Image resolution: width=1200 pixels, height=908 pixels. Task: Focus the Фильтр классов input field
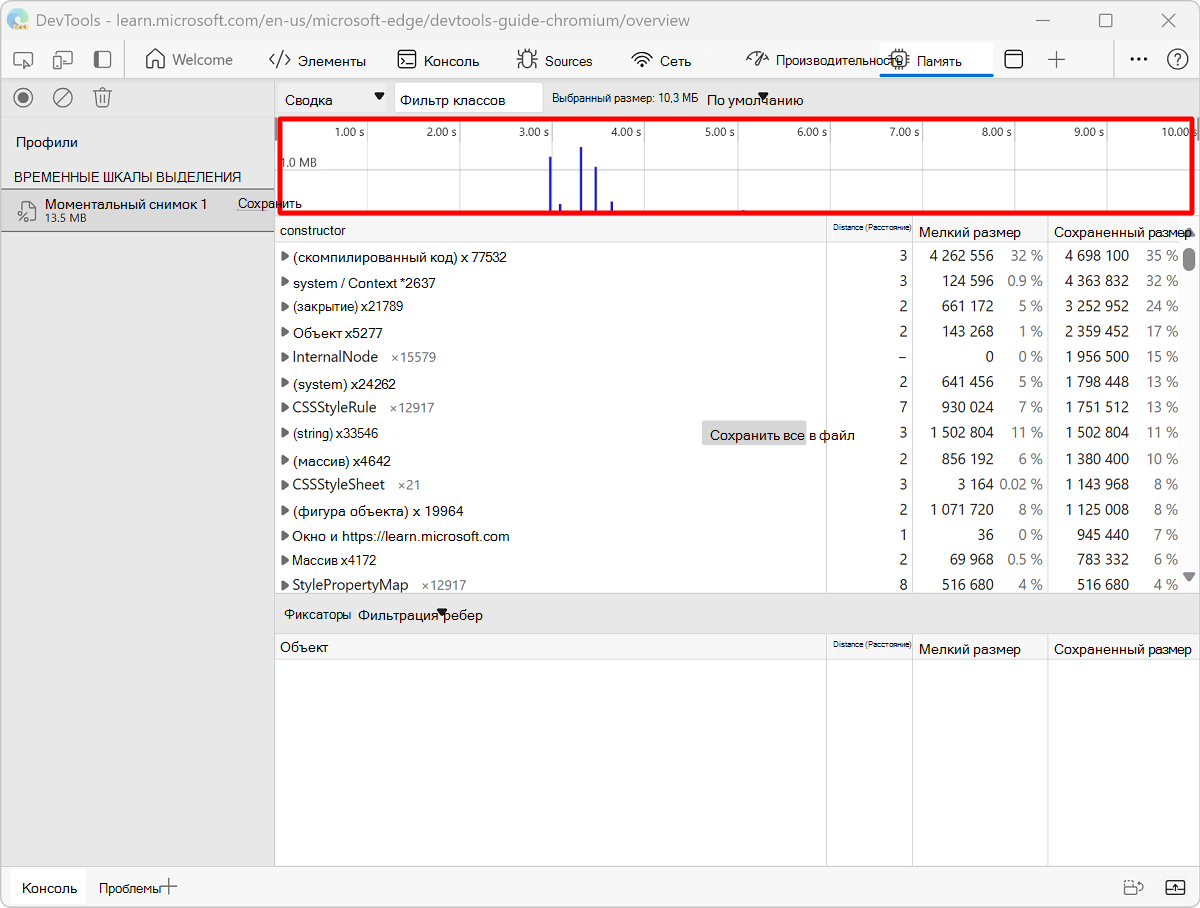tap(468, 99)
